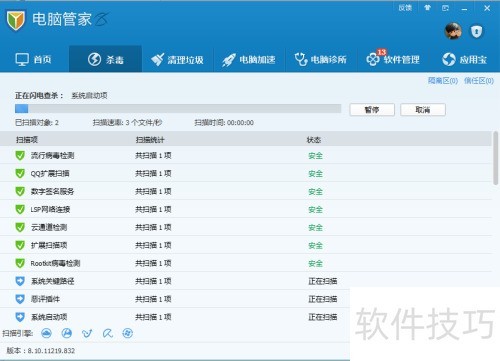
Task: Click the user avatar picture
Action: click(x=453, y=31)
